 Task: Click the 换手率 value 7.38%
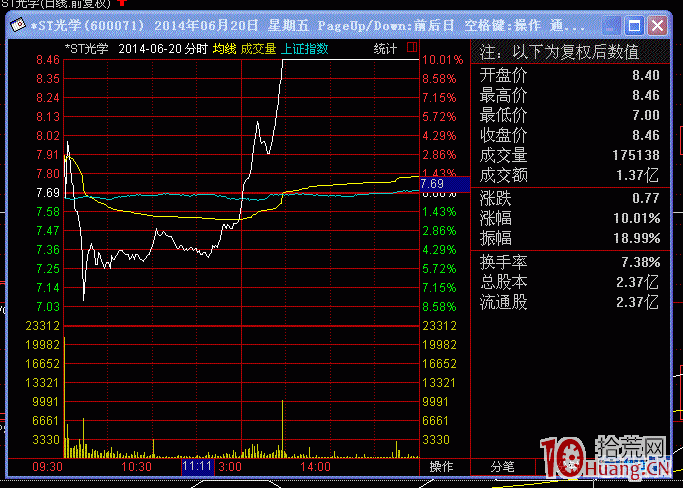[x=641, y=262]
